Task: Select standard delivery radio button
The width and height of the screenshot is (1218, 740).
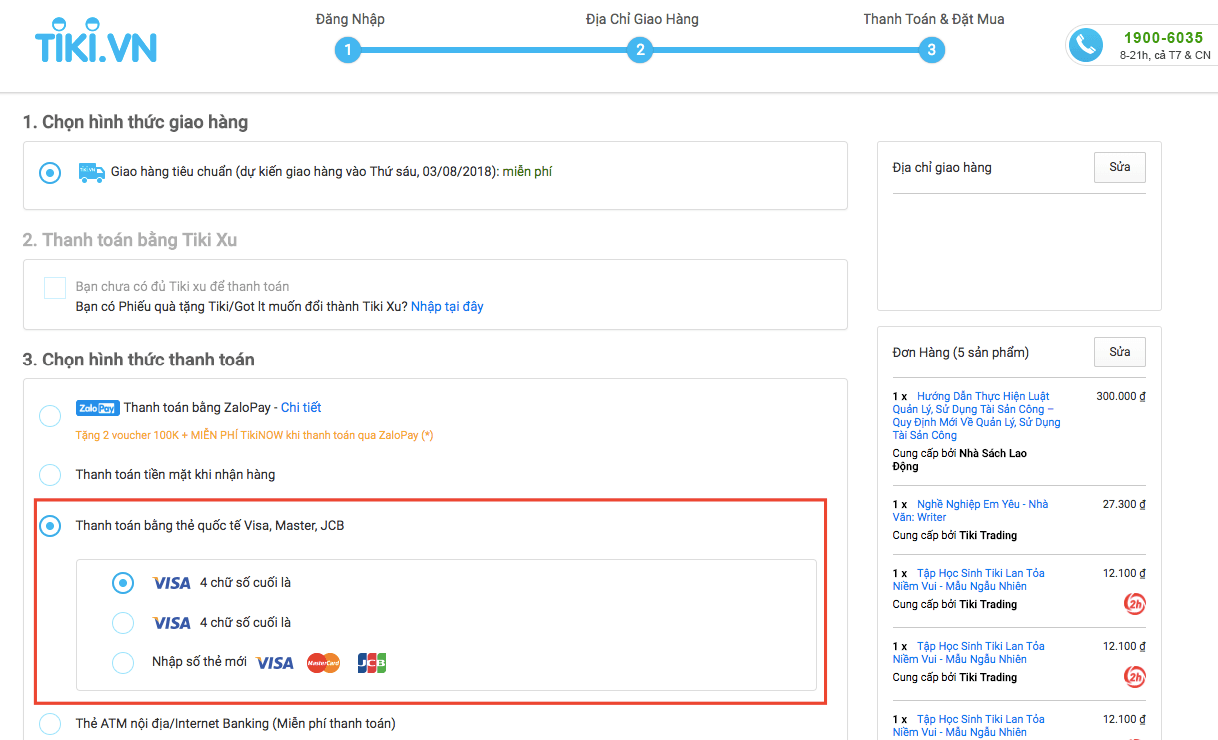Action: [50, 173]
